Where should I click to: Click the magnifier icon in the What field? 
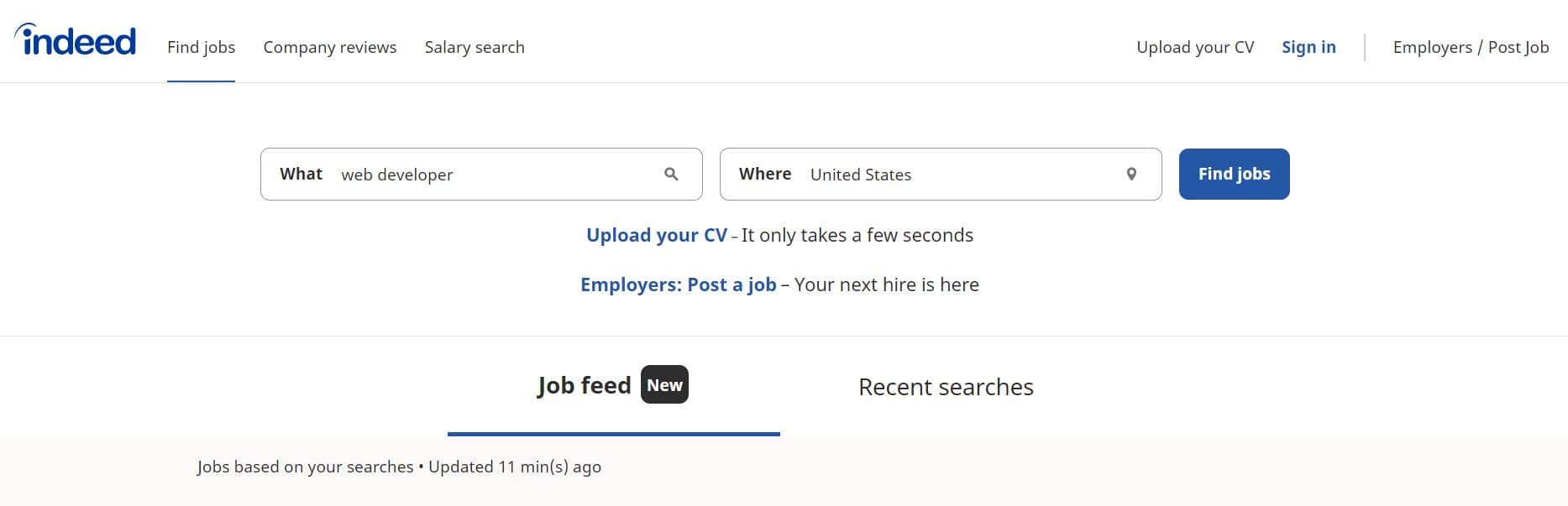(671, 175)
